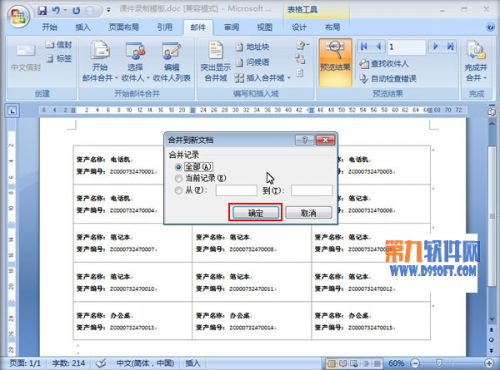500x370 pixels.
Task: Zoom in with plus button
Action: pos(489,363)
